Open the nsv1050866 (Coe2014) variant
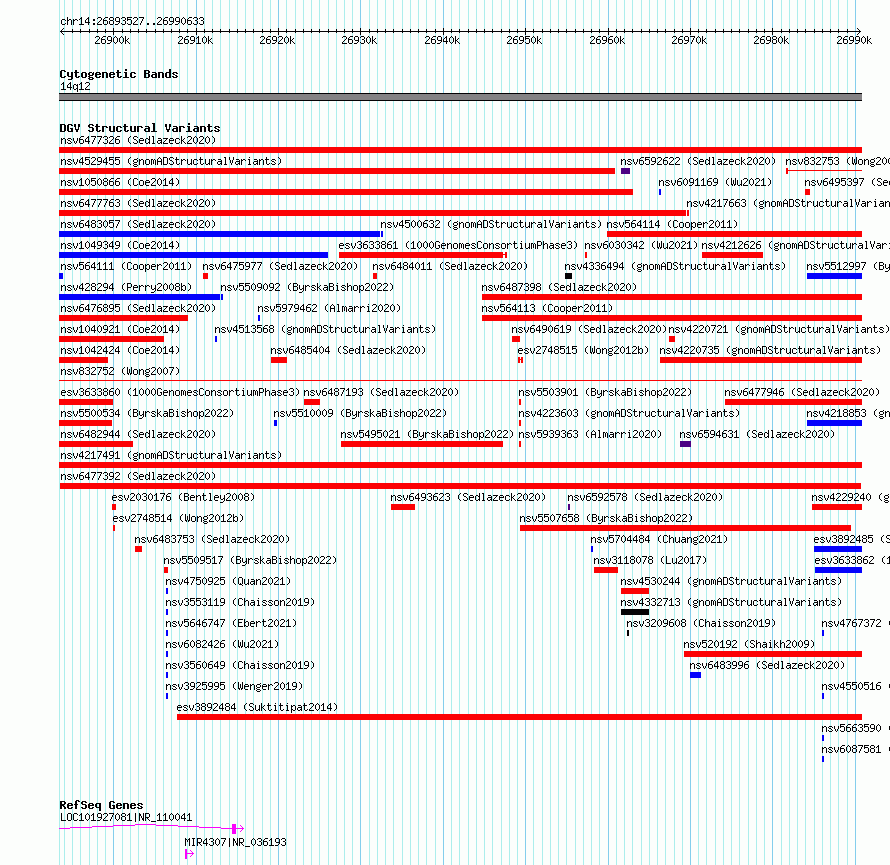The image size is (890, 865). [x=120, y=182]
